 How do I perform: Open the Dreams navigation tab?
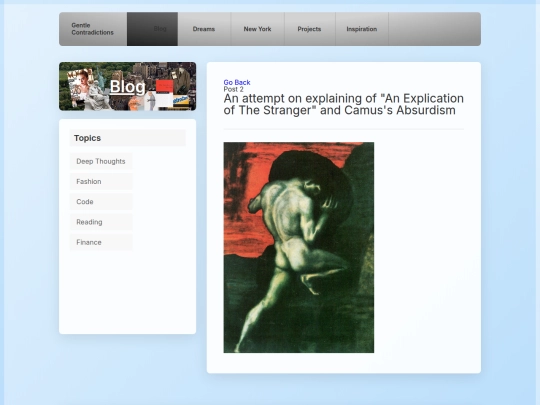204,29
